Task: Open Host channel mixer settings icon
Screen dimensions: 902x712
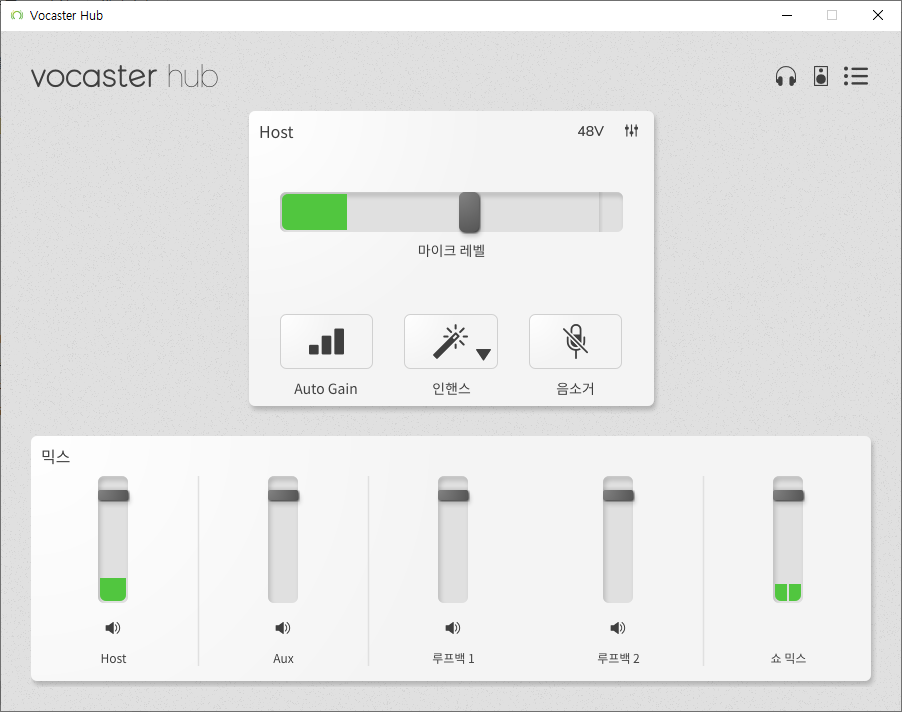Action: 631,131
